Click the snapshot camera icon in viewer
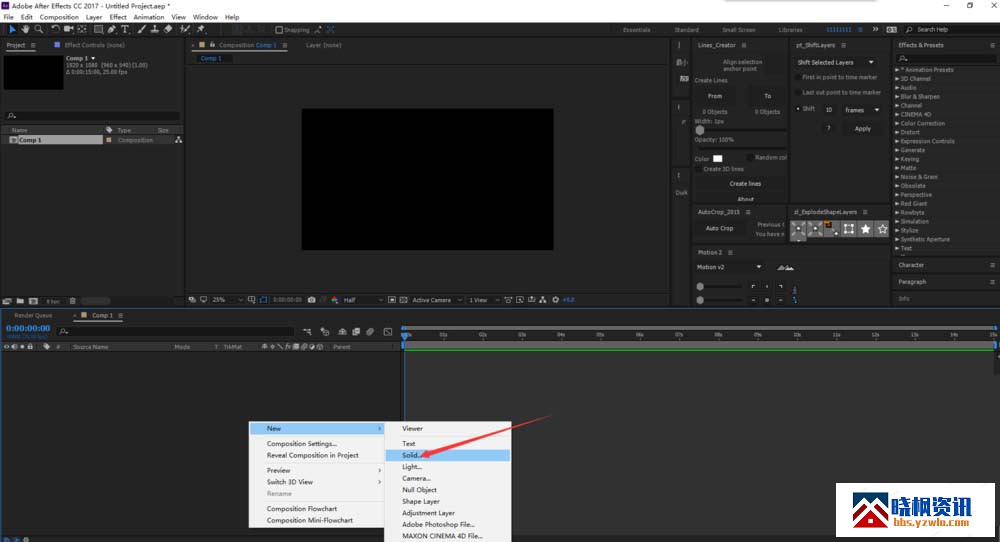 [311, 300]
